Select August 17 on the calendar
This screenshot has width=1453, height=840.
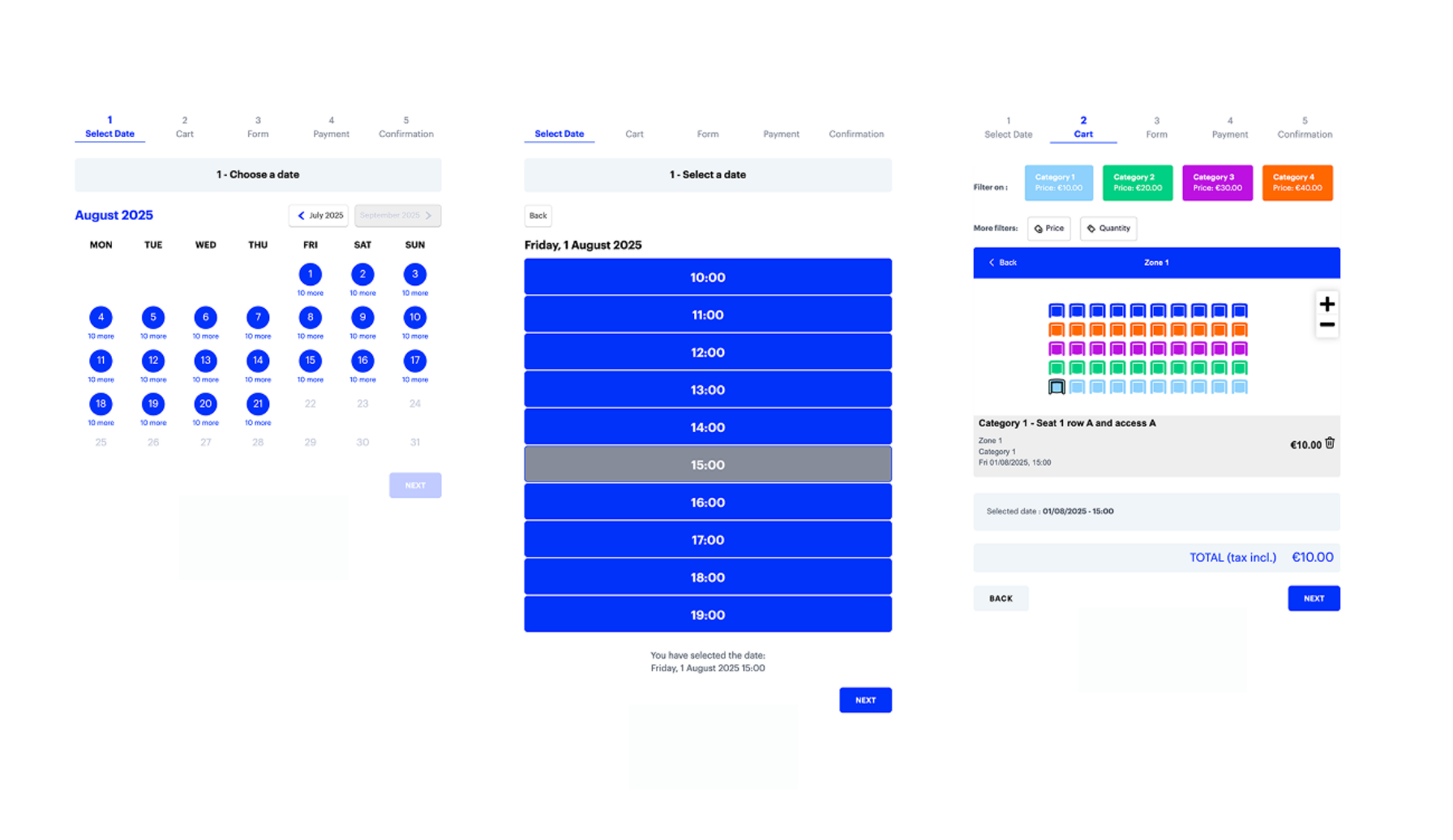(414, 360)
